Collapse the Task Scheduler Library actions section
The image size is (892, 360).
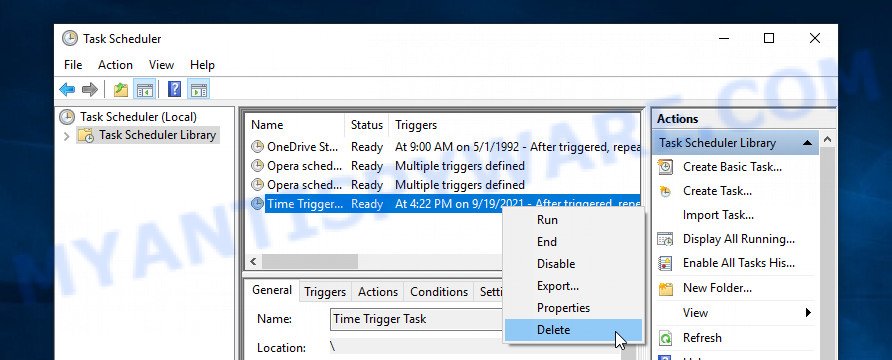[807, 143]
